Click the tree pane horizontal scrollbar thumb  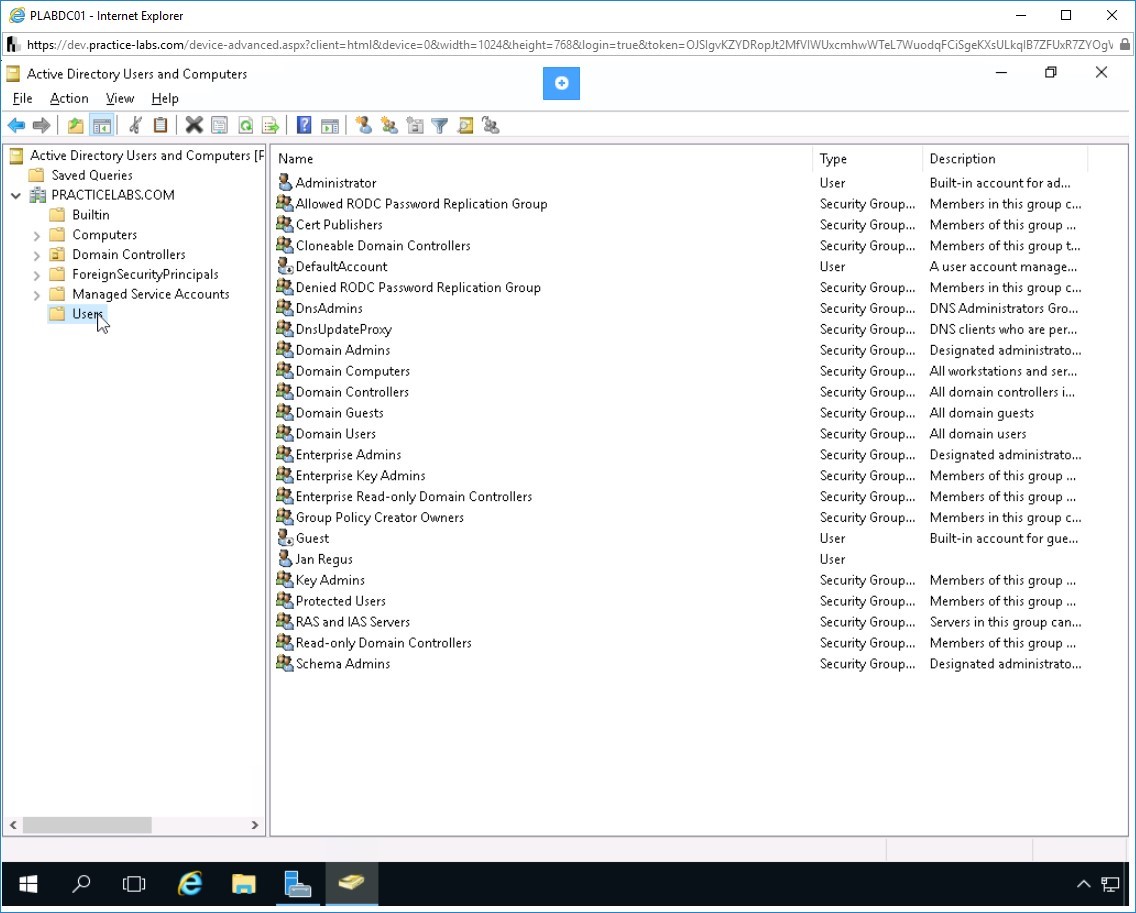(x=87, y=825)
